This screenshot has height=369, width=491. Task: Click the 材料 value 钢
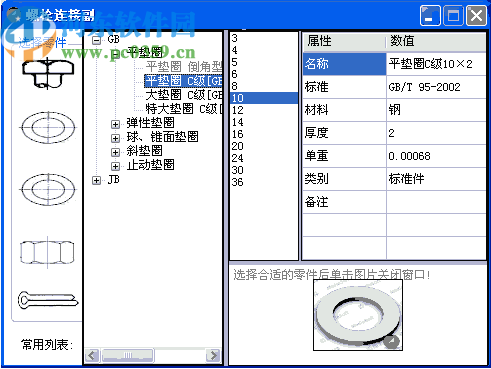click(x=394, y=110)
